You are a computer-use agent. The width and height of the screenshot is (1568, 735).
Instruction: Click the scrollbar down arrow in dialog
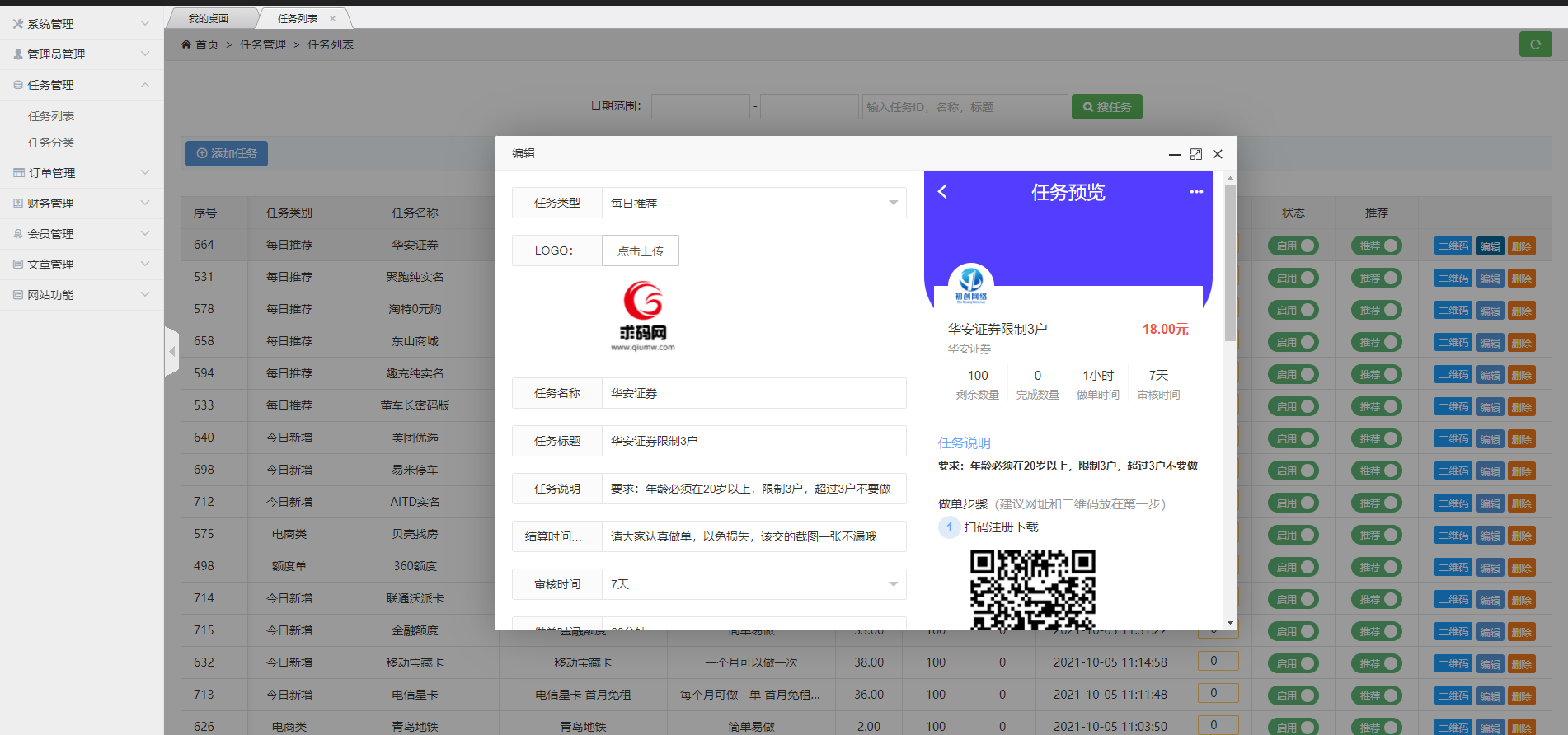pos(1230,624)
